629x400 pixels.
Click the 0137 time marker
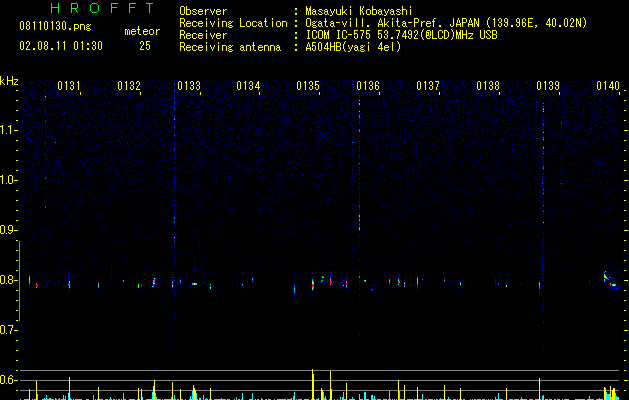[428, 85]
